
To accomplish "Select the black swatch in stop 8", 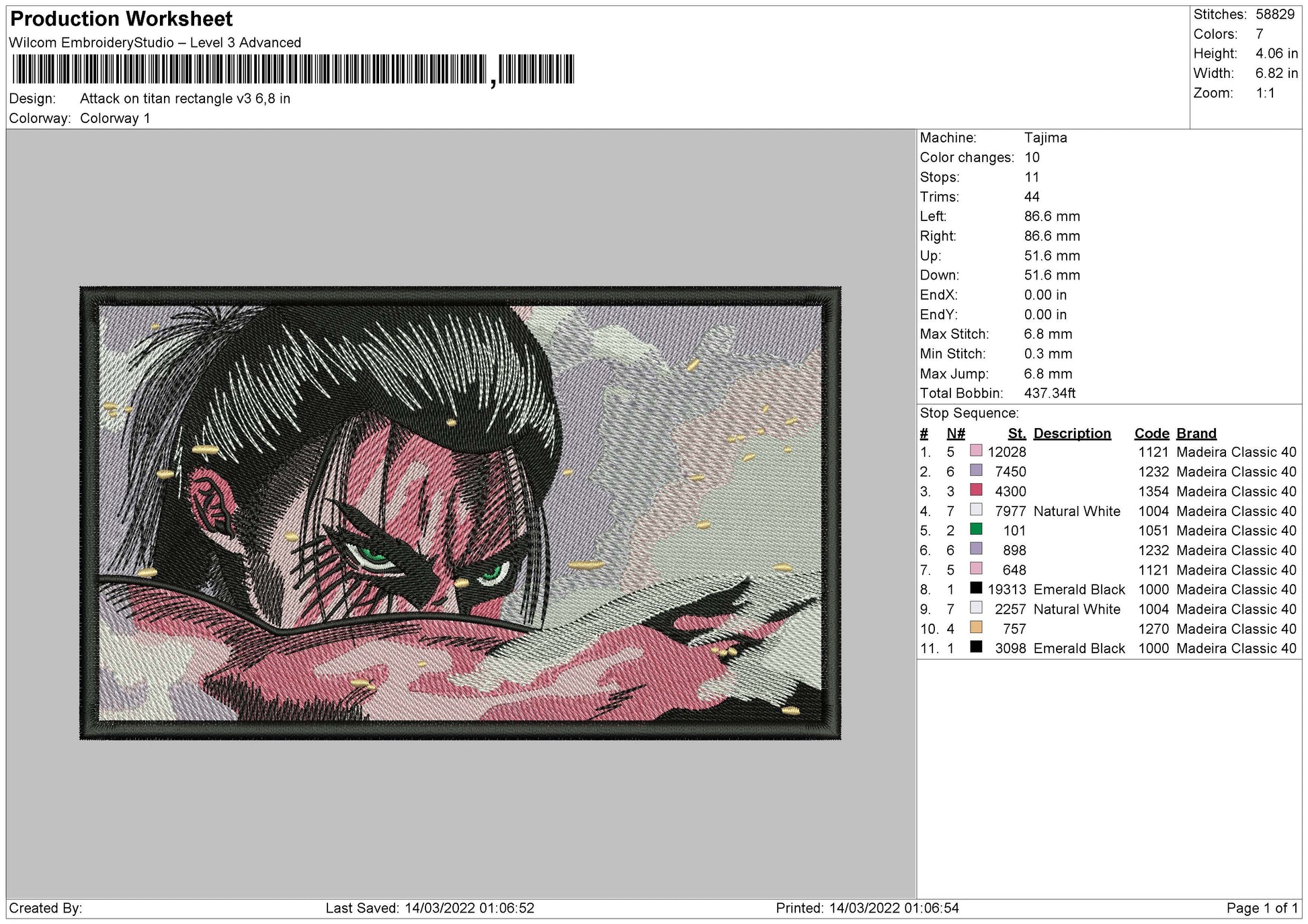I will (976, 588).
